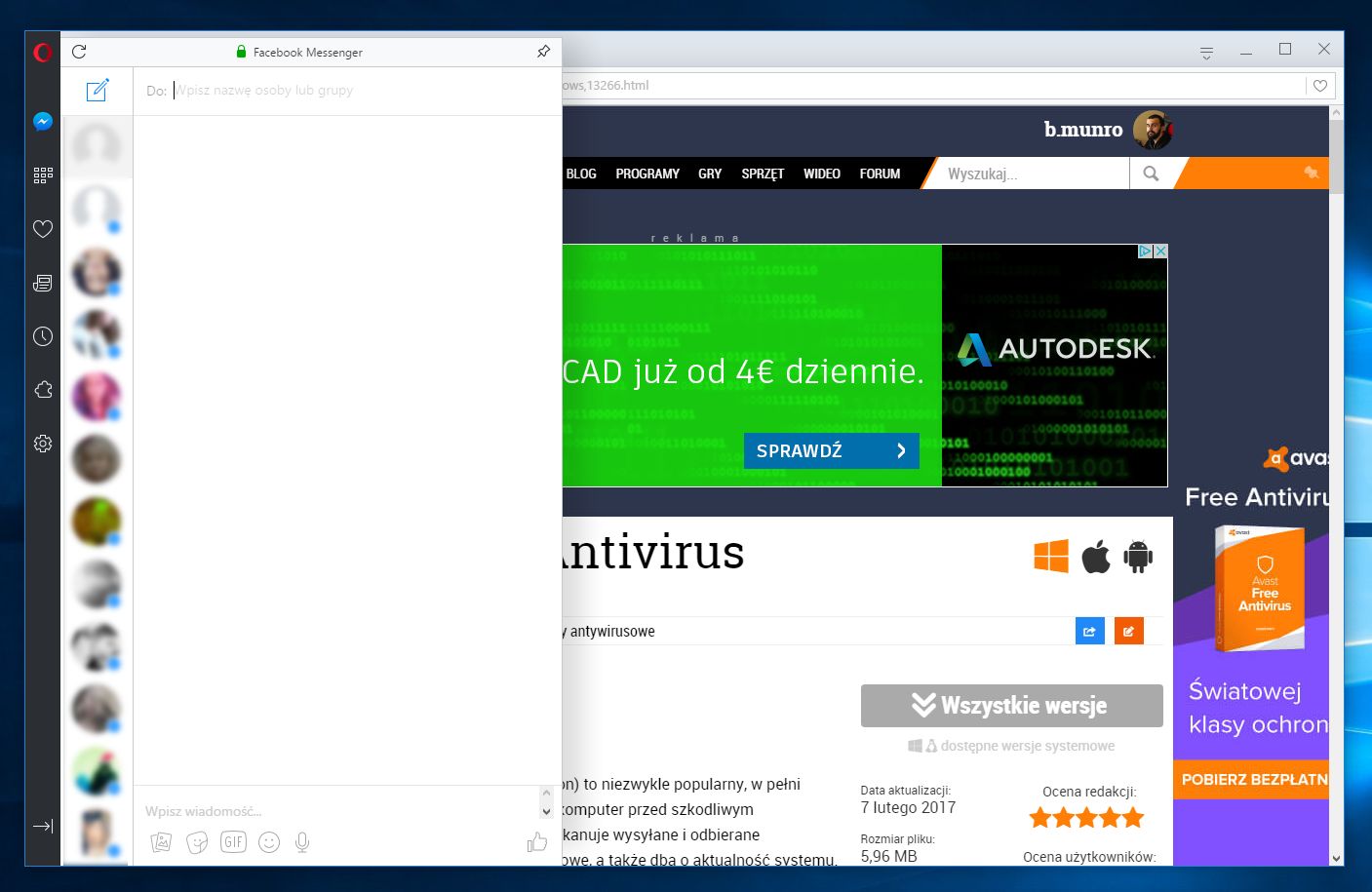The height and width of the screenshot is (892, 1372).
Task: Compose a new Messenger message
Action: pos(98,91)
